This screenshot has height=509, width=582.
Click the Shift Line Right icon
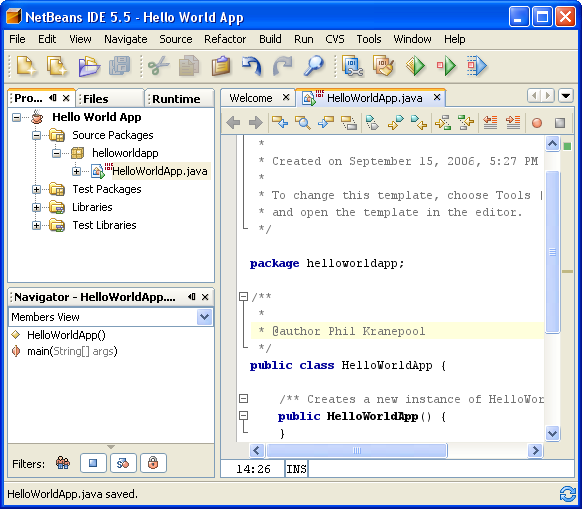coord(513,122)
